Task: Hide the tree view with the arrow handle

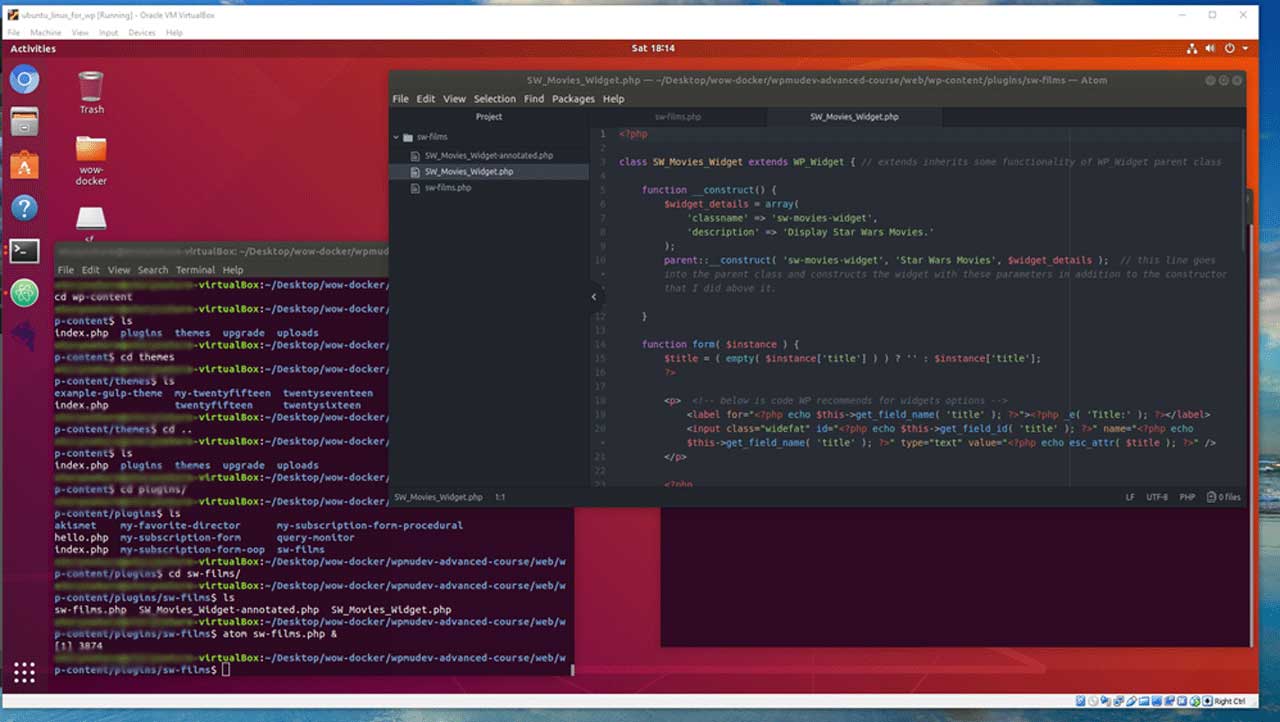Action: tap(594, 297)
